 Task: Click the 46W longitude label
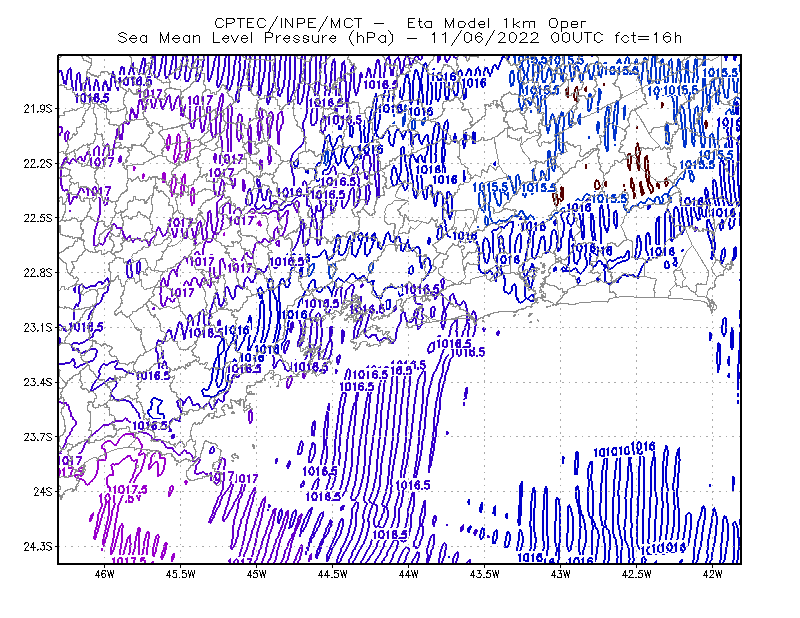(105, 574)
